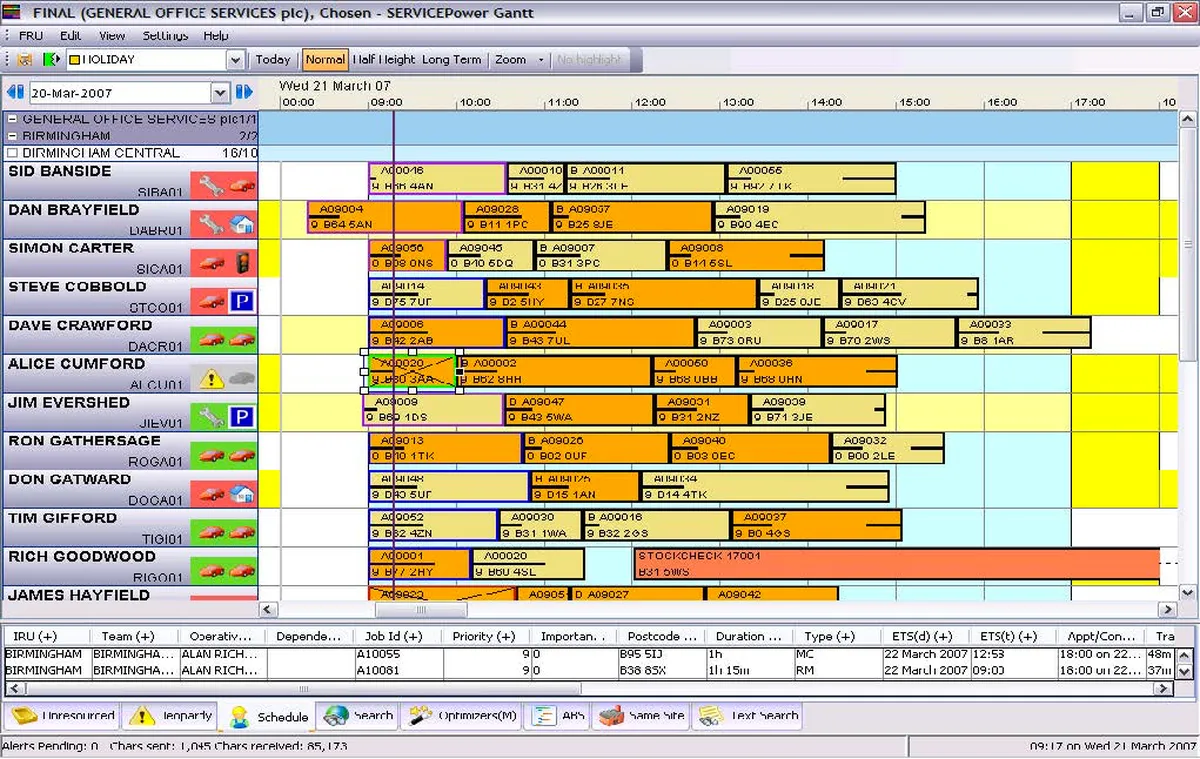Select the SID BANSIDE resource row name
This screenshot has width=1200, height=759.
pos(60,171)
